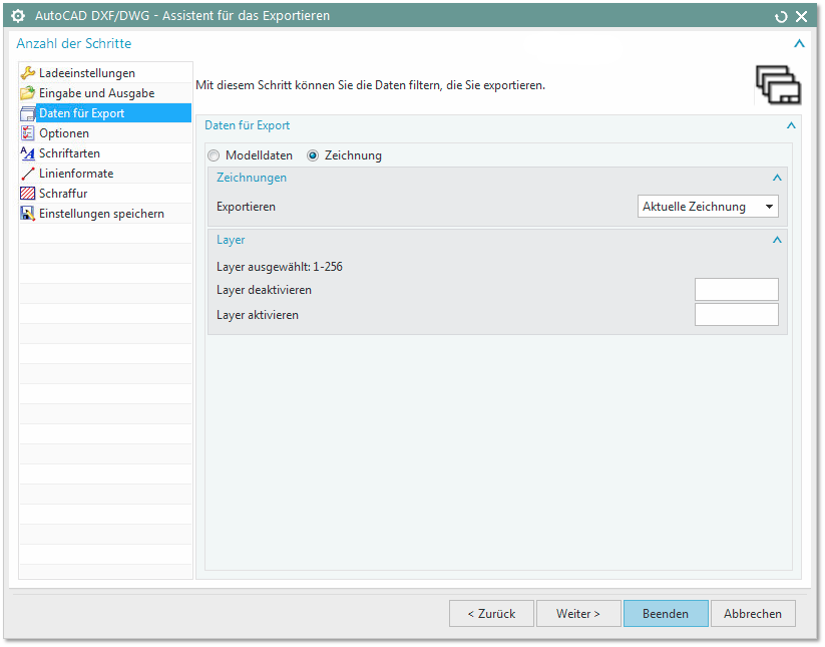Viewport: 825px width, 647px height.
Task: Click the Optionen checklist icon
Action: tap(28, 133)
